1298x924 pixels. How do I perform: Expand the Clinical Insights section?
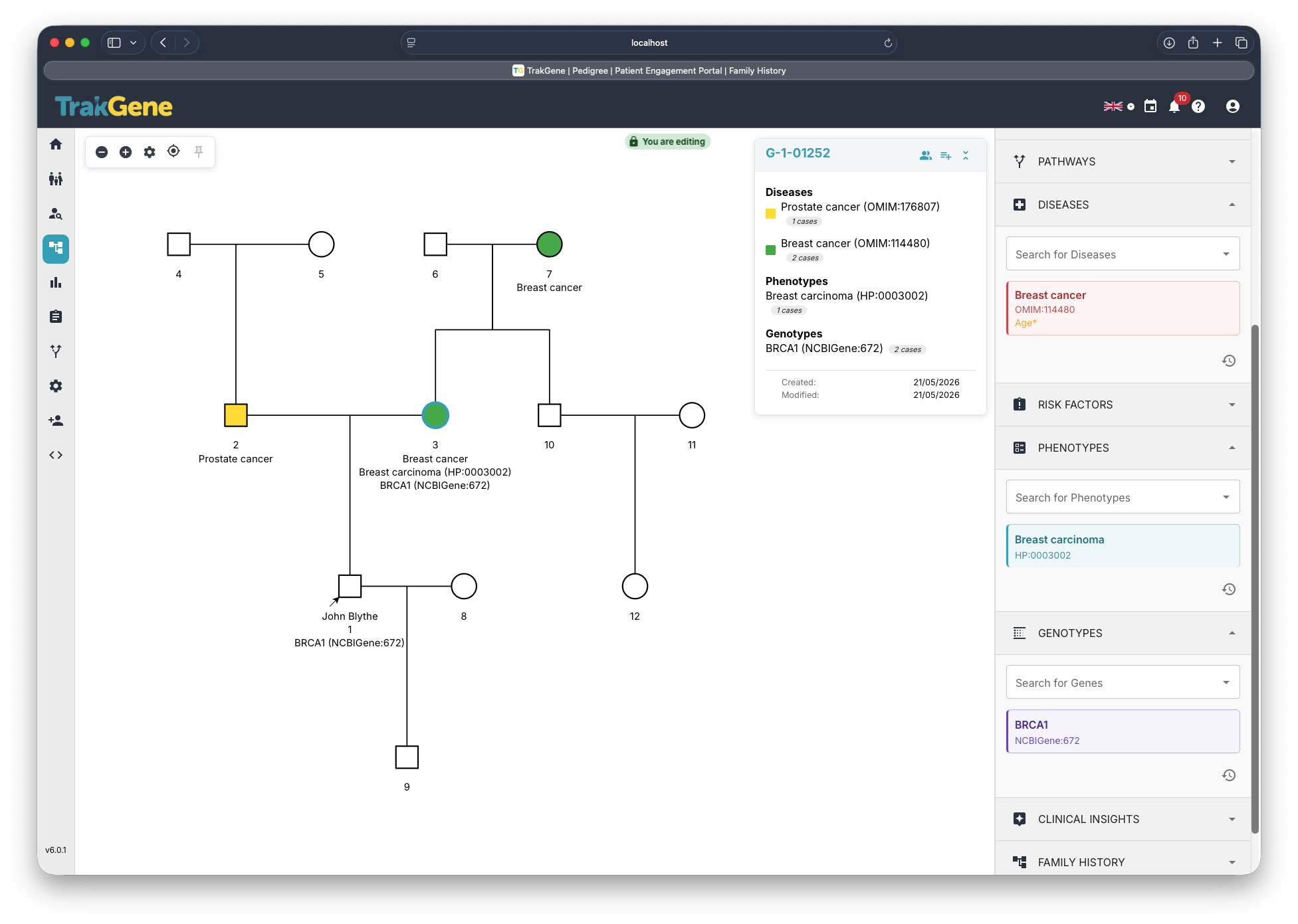[x=1123, y=819]
